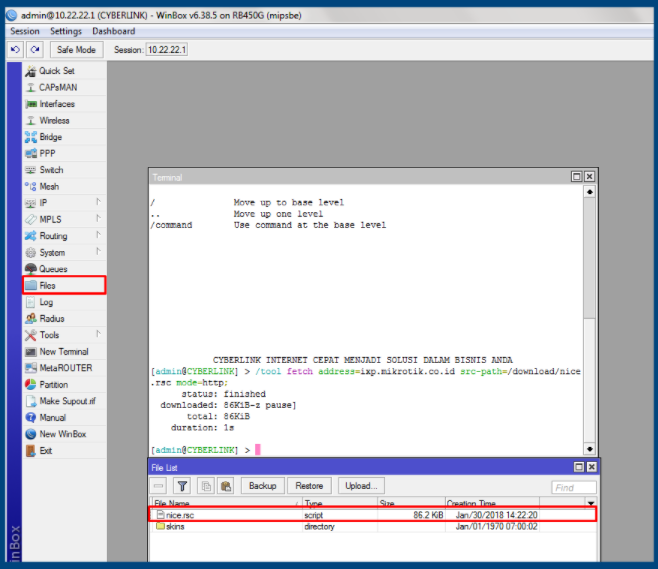Screen dimensions: 658x569
Task: Toggle Safe Mode
Action: [x=76, y=50]
